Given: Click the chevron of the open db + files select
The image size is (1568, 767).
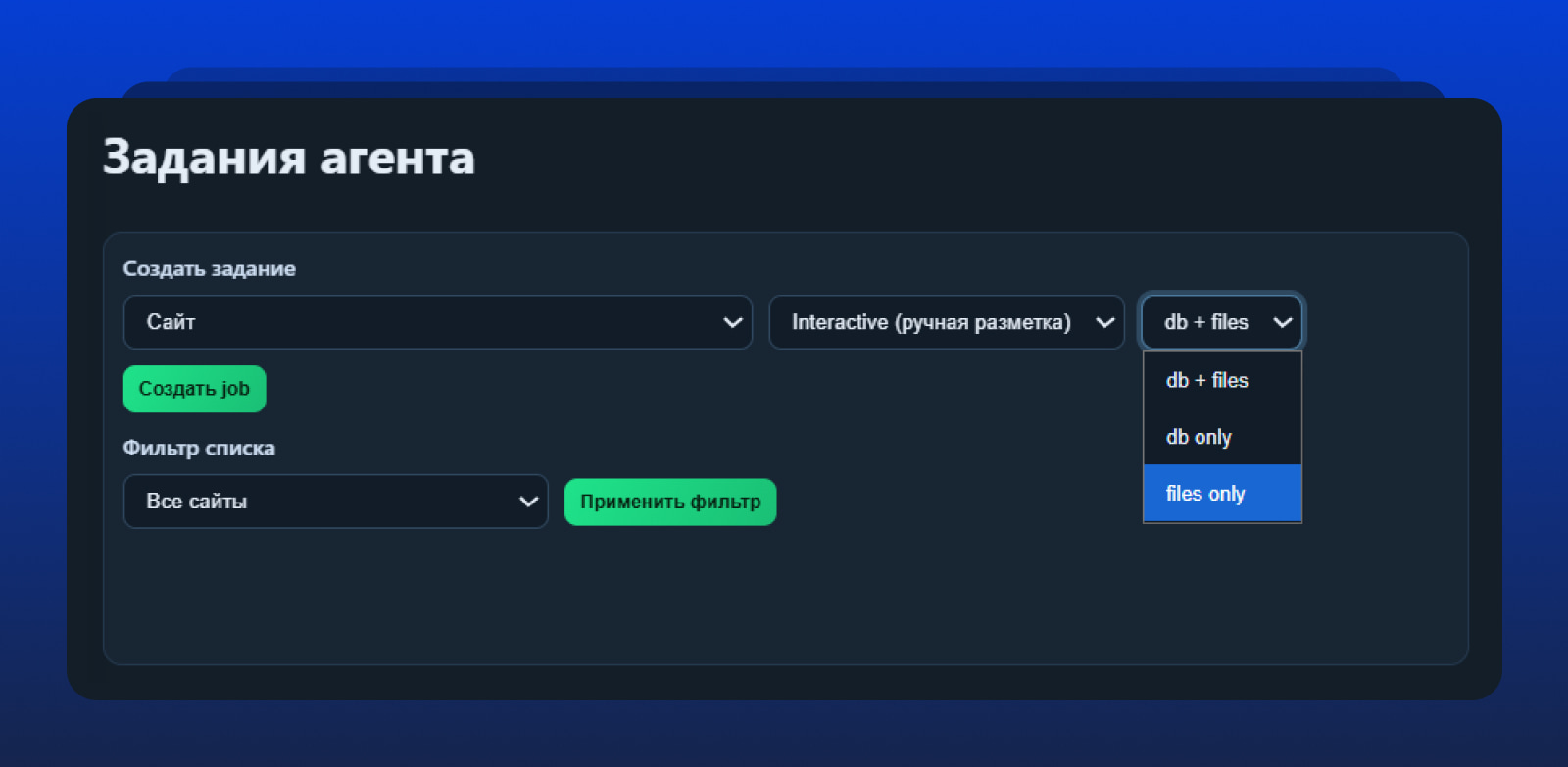Looking at the screenshot, I should tap(1282, 322).
